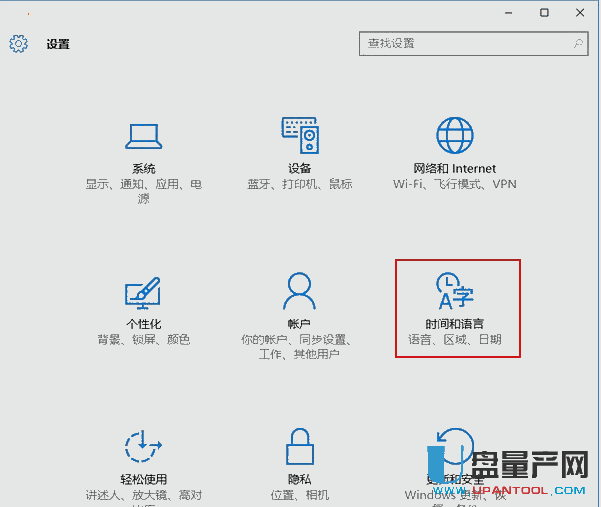
Task: Click the magnifier icon in the search box
Action: [577, 44]
